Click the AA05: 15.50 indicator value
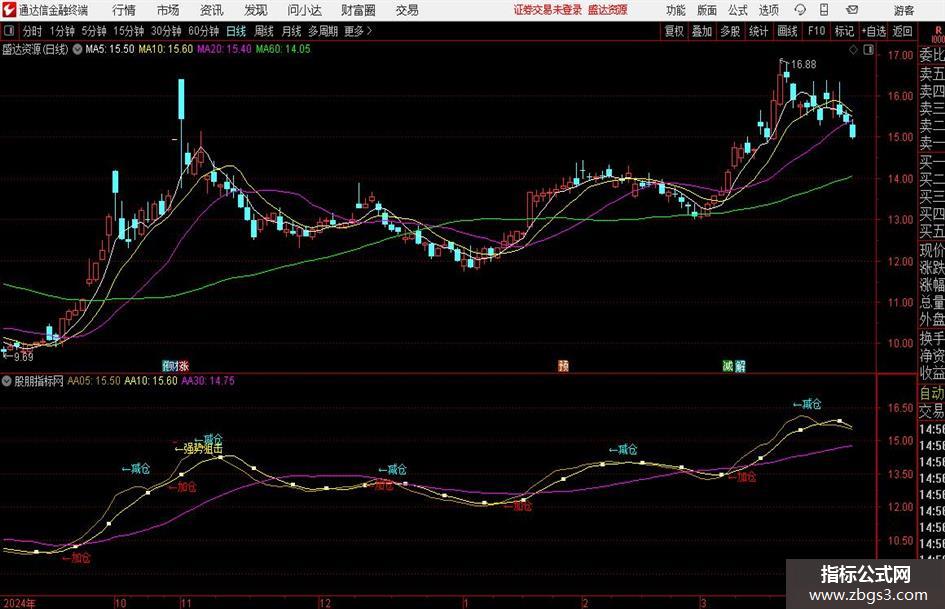Viewport: 945px width, 609px height. pos(93,381)
